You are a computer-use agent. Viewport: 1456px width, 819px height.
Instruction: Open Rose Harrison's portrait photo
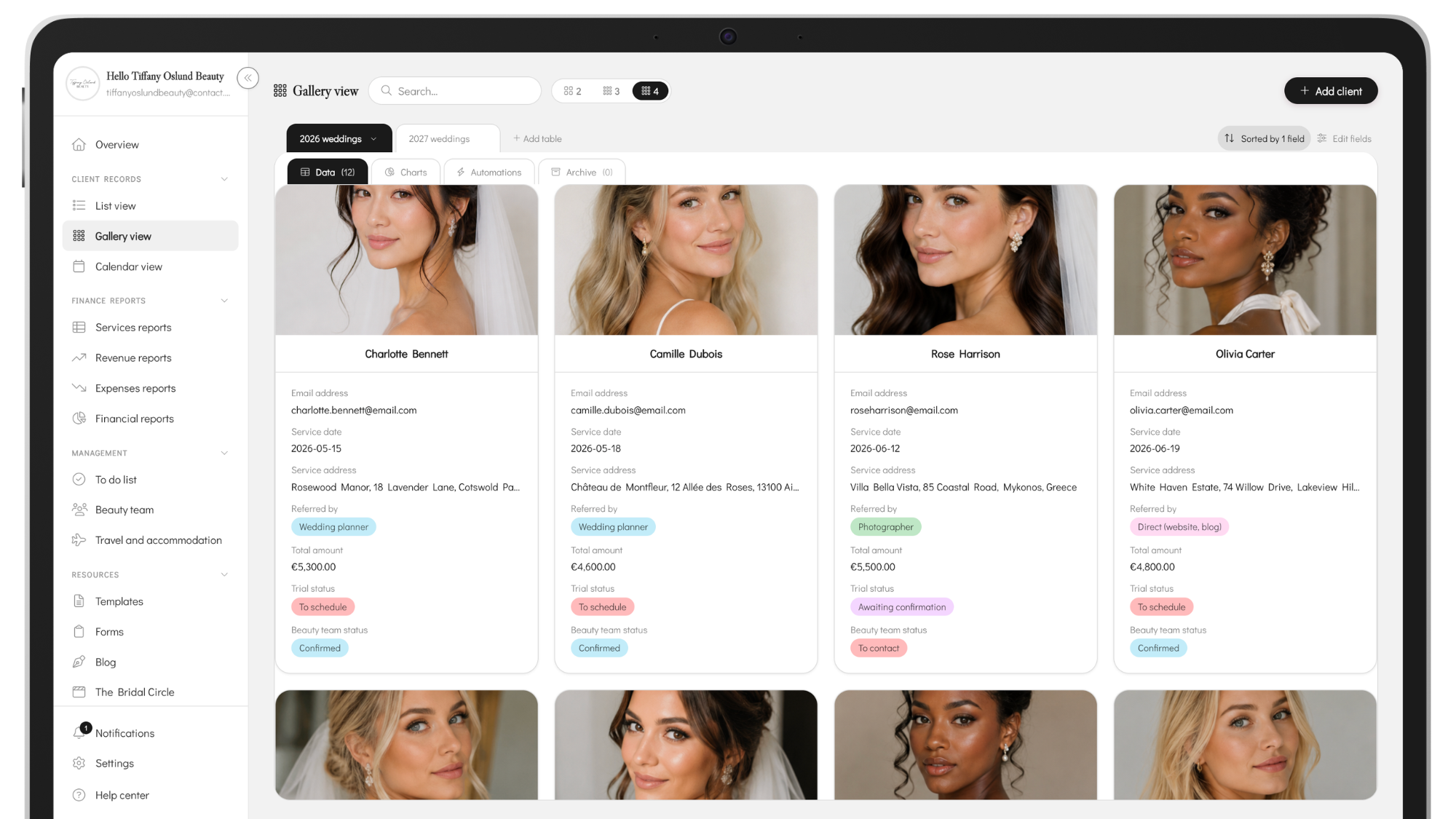[x=965, y=260]
